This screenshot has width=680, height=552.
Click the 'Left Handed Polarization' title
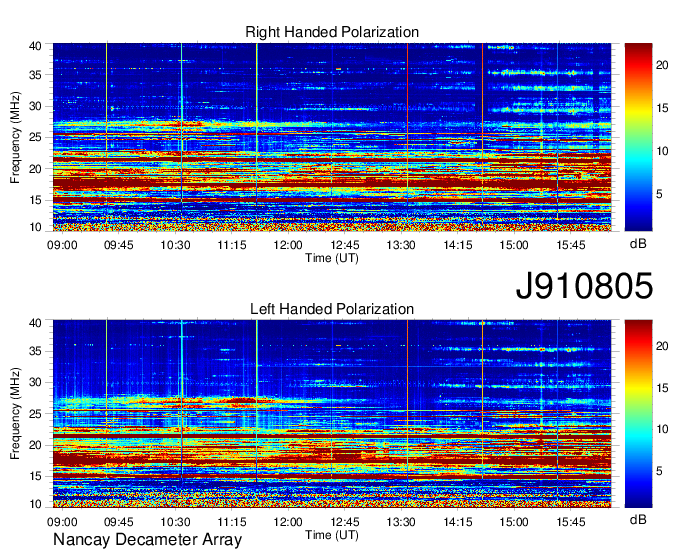click(x=332, y=309)
